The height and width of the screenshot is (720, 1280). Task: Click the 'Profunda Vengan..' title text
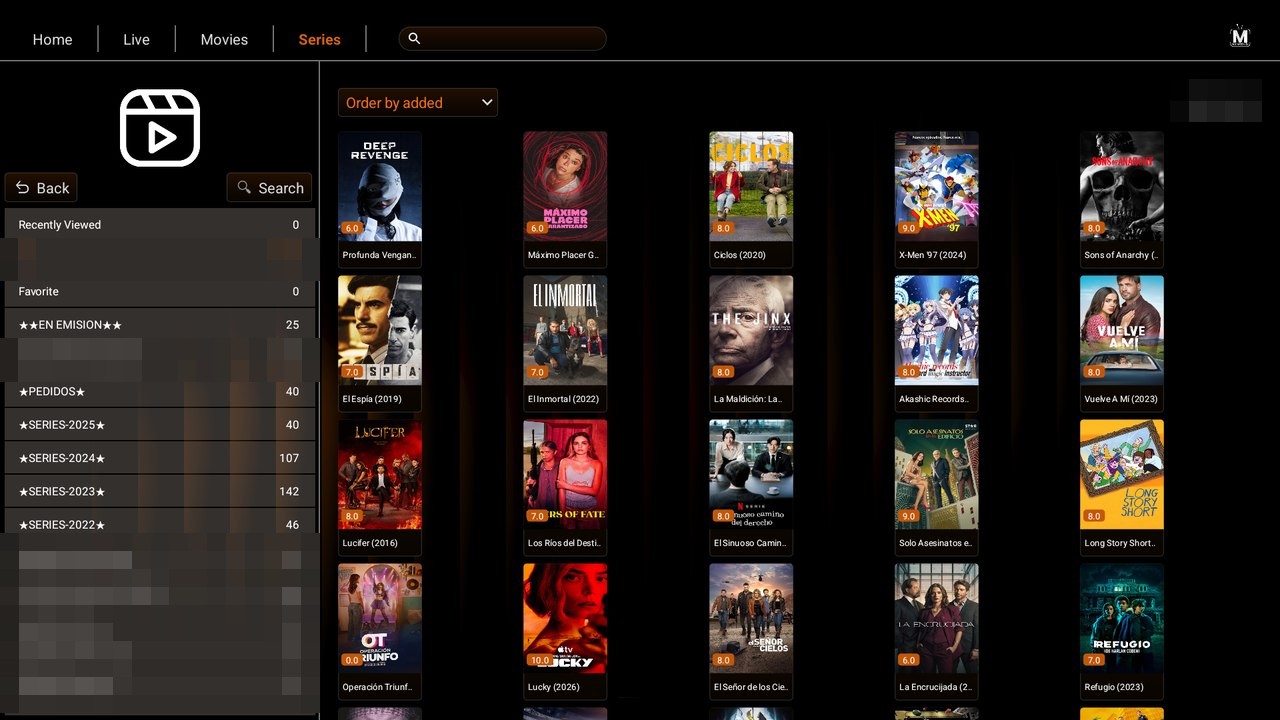[x=379, y=255]
